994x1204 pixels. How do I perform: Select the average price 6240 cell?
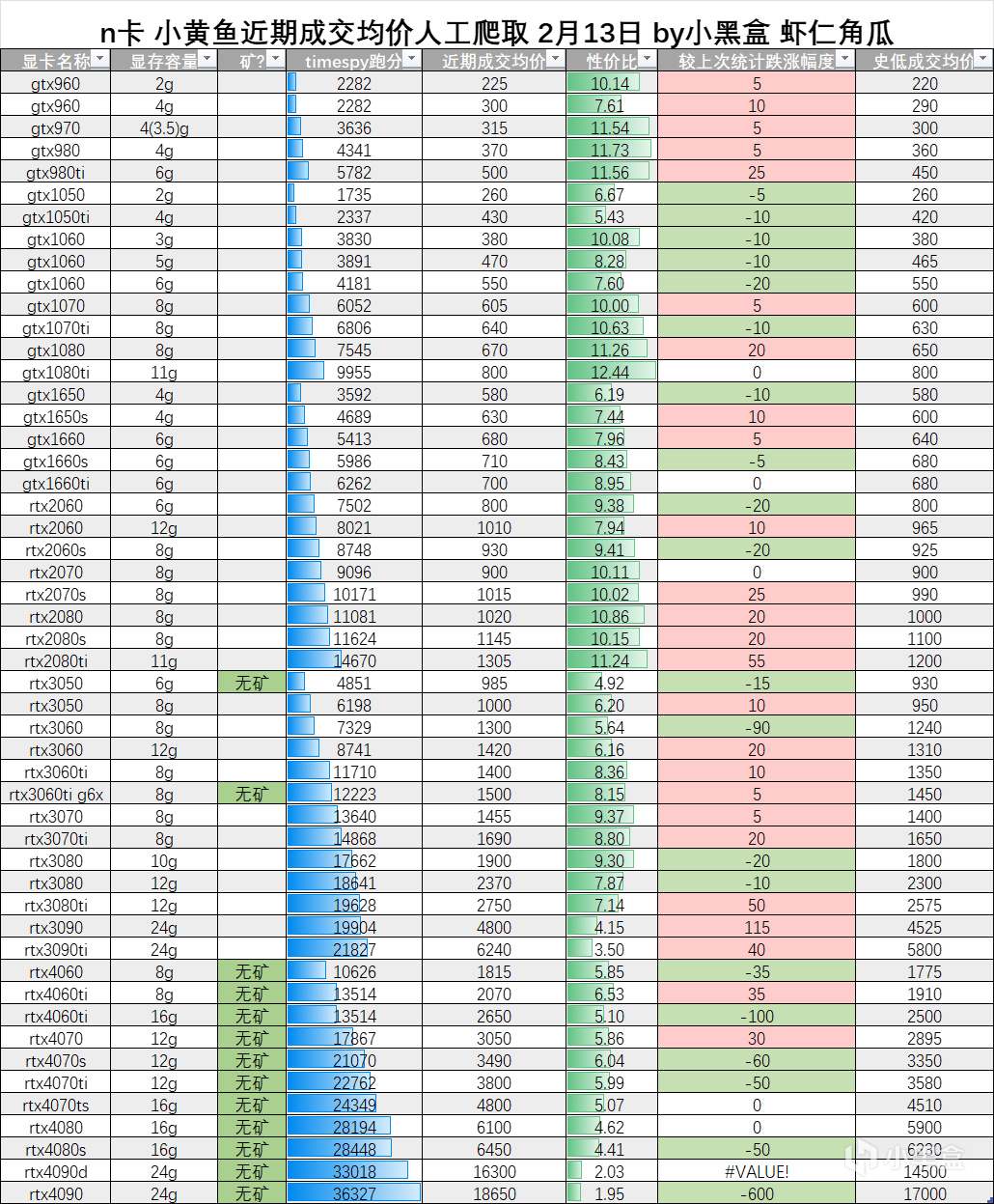pyautogui.click(x=494, y=950)
